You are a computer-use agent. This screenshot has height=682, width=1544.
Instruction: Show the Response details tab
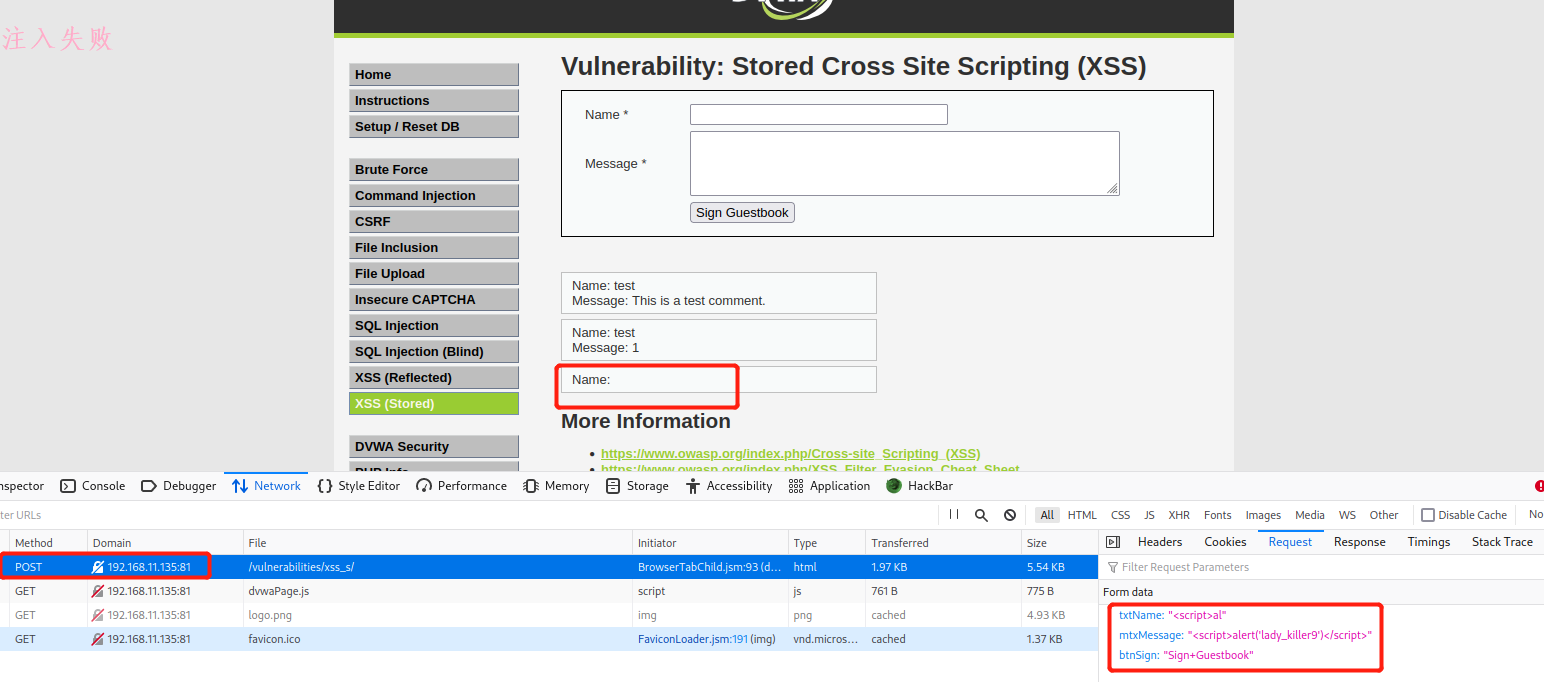click(1360, 542)
